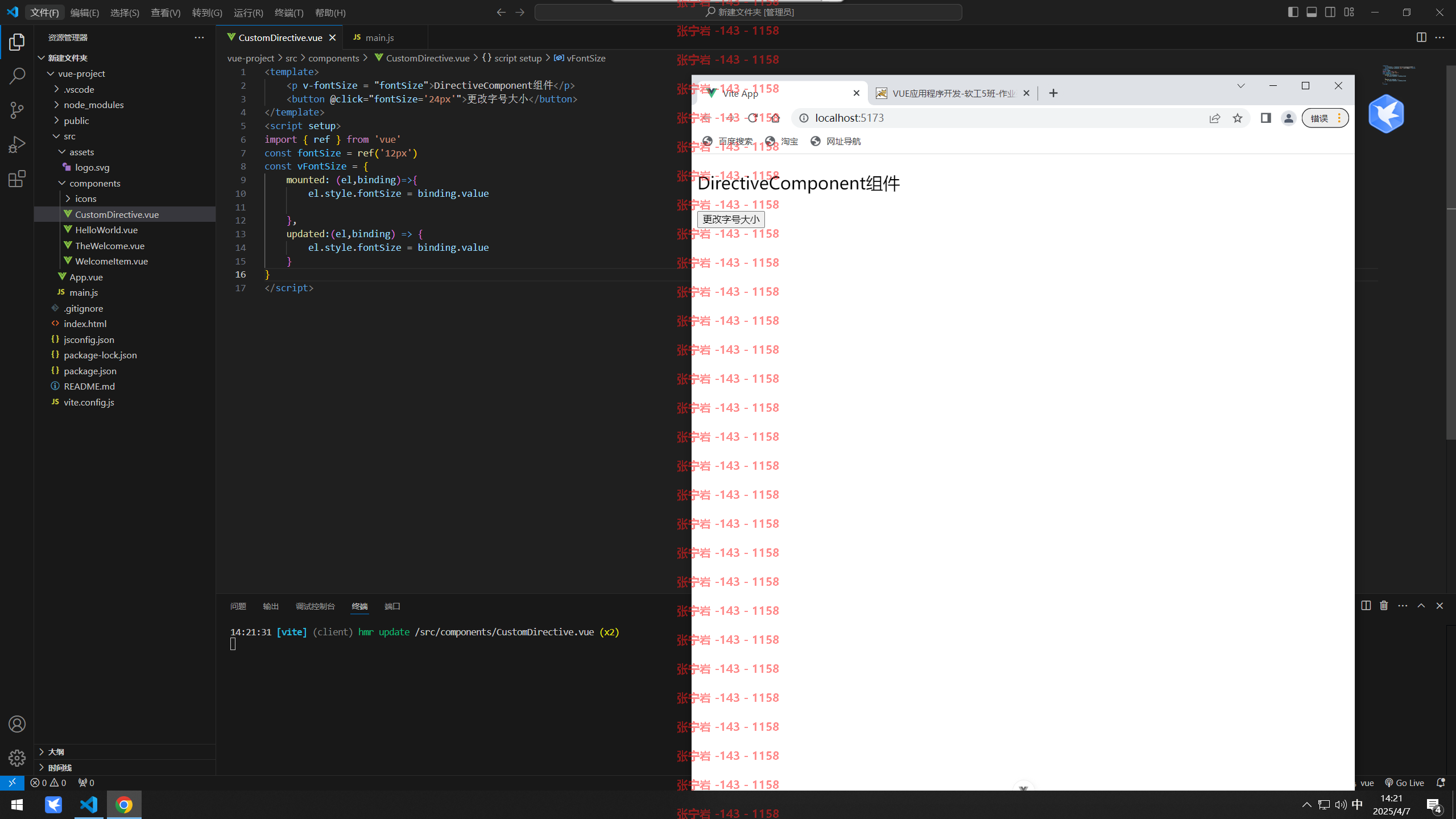Open the Extensions view
The width and height of the screenshot is (1456, 819).
[17, 179]
